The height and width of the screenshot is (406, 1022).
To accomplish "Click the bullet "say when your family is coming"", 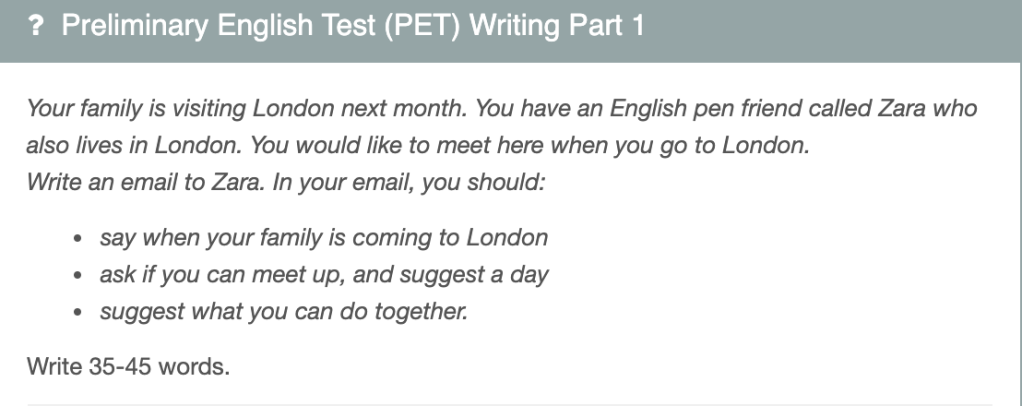I will pos(323,238).
